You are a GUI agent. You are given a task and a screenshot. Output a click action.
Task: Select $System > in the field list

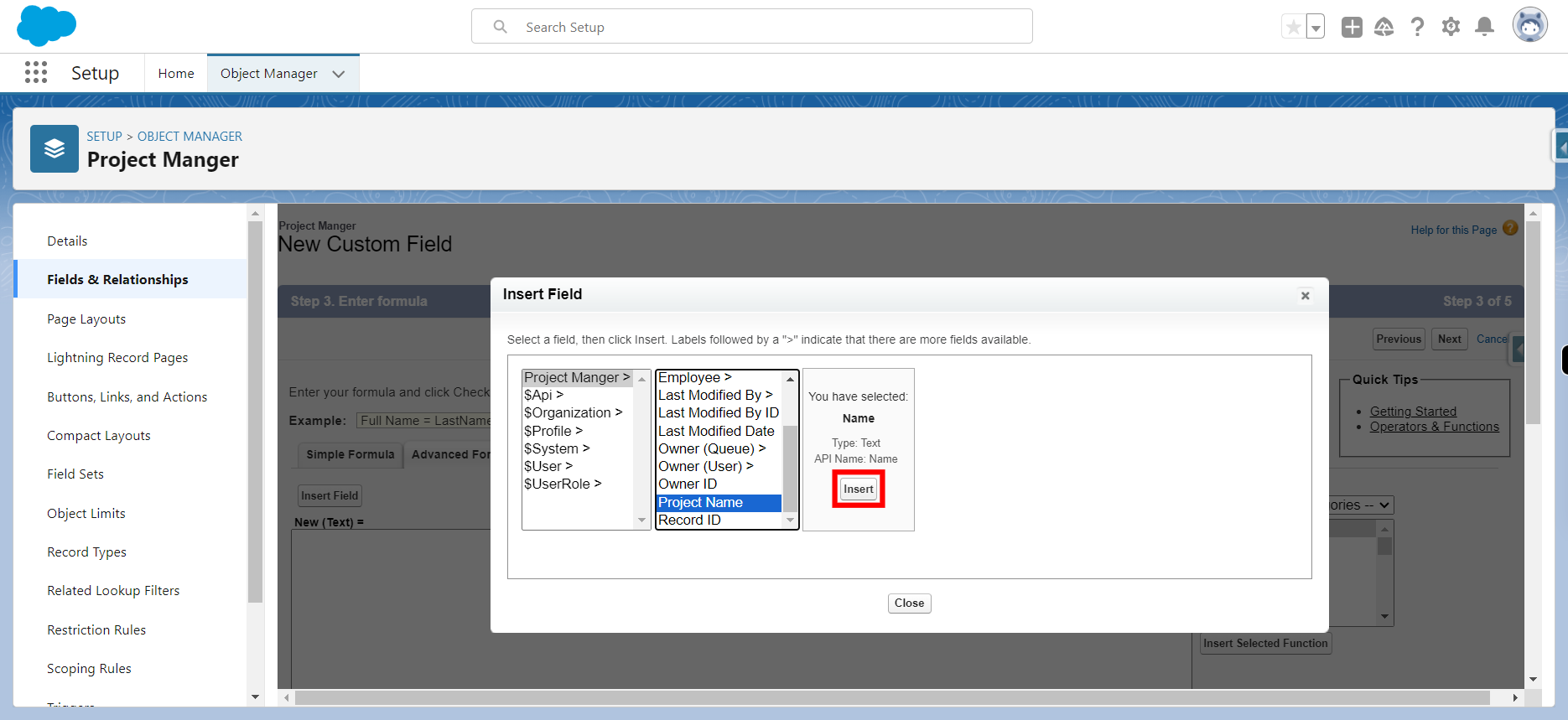click(579, 448)
